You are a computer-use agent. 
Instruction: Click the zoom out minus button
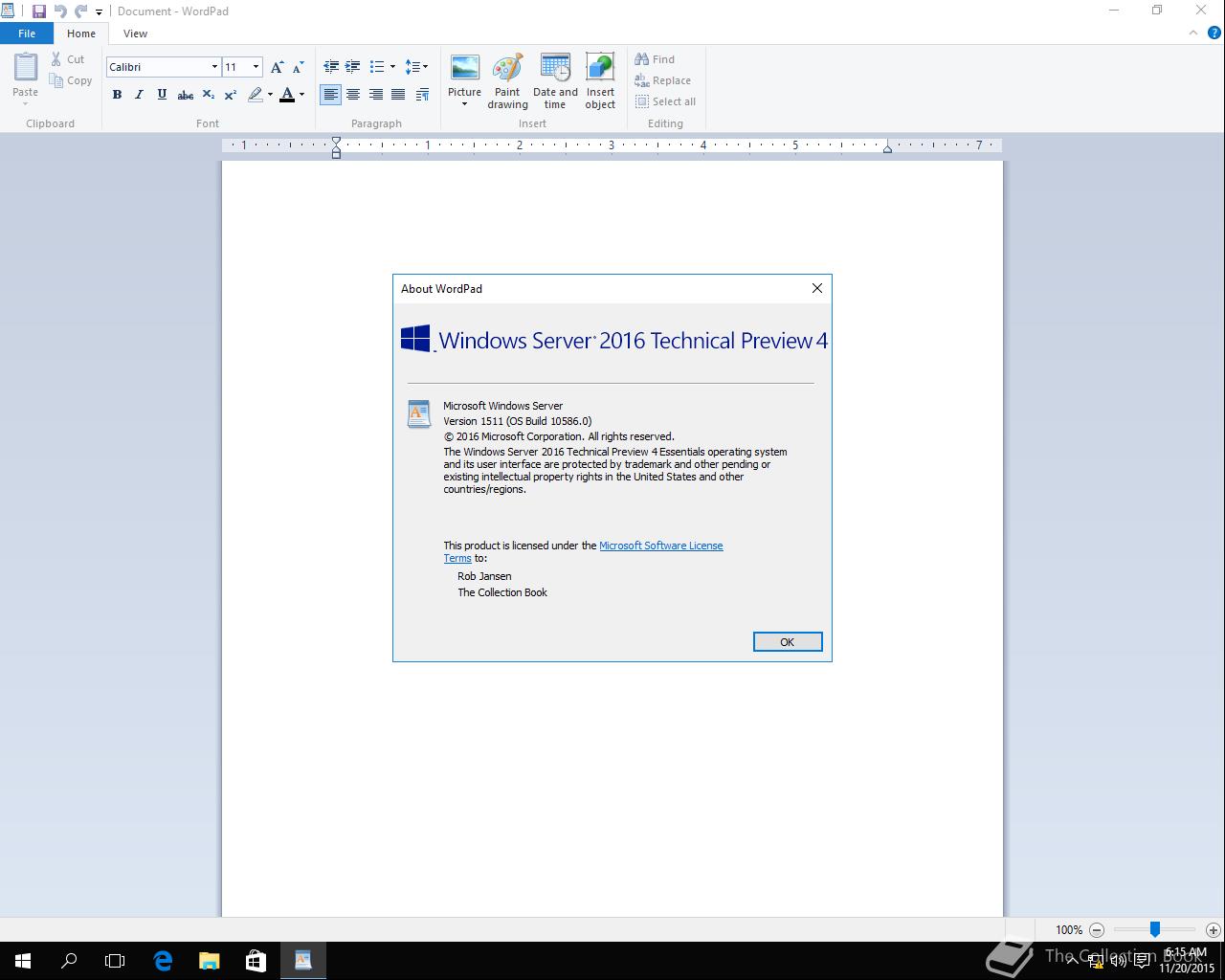click(1097, 929)
